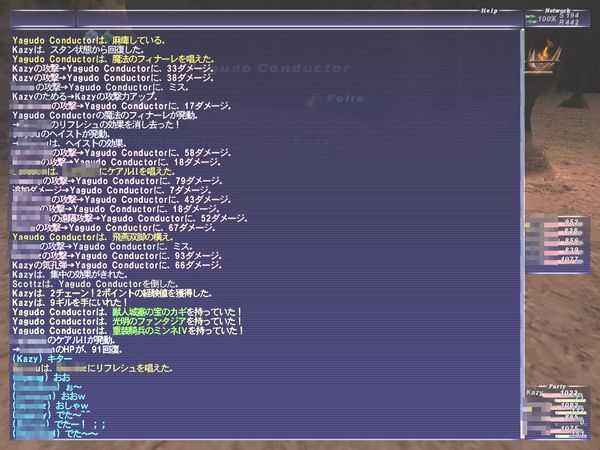Click the "(Kazy) キター" chat message

[x=40, y=358]
